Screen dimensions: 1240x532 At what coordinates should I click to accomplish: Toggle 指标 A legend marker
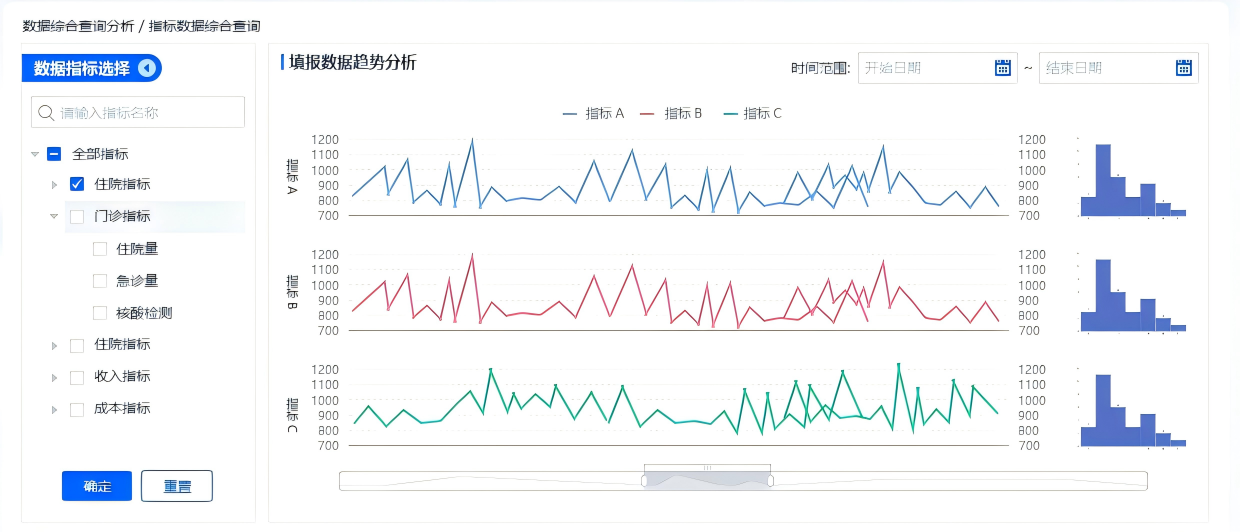click(x=571, y=114)
